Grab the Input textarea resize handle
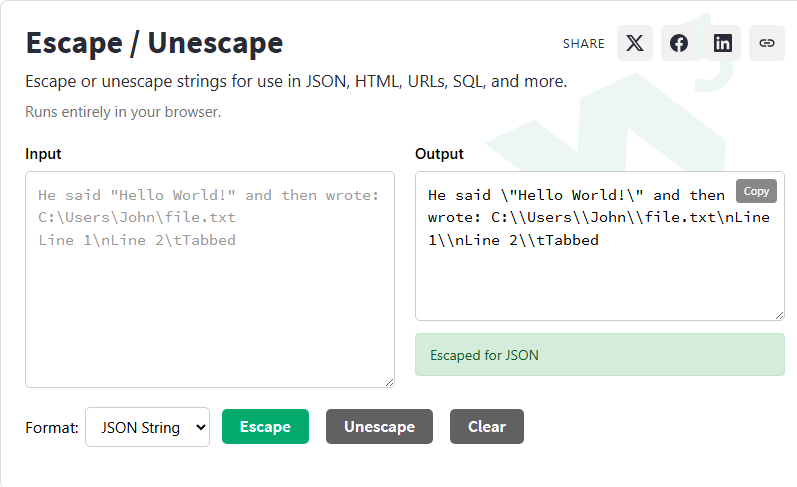The width and height of the screenshot is (797, 487). 389,382
